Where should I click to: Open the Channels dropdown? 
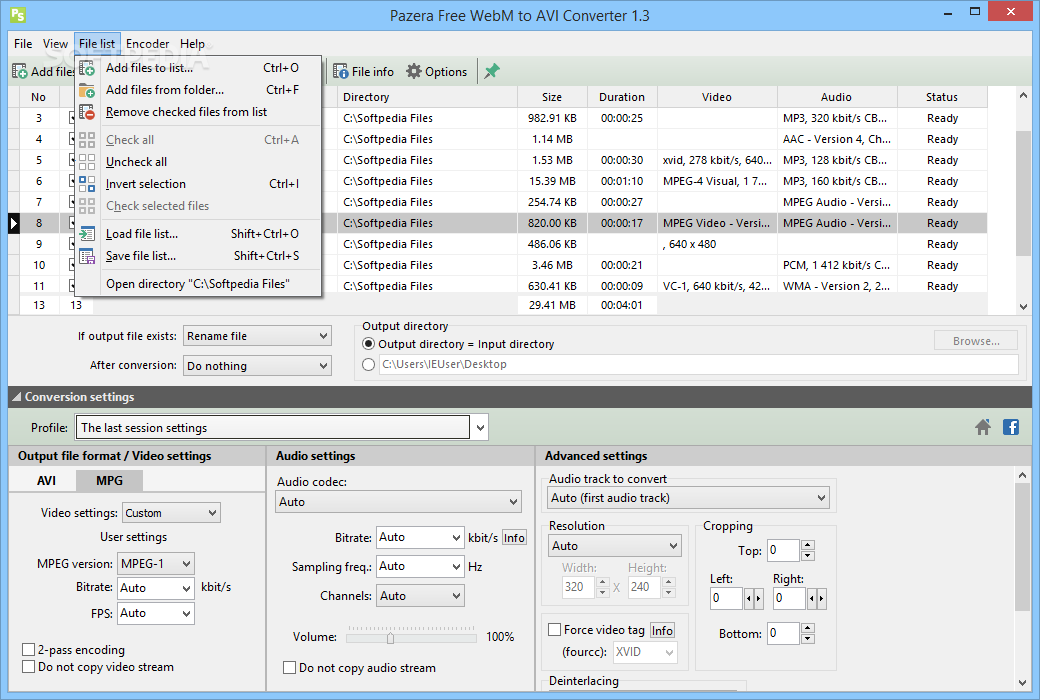click(420, 596)
